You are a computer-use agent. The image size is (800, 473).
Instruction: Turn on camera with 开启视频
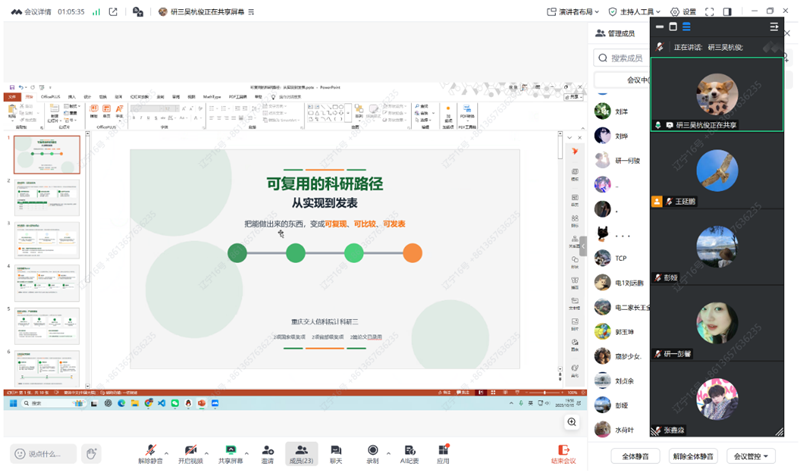pos(188,449)
